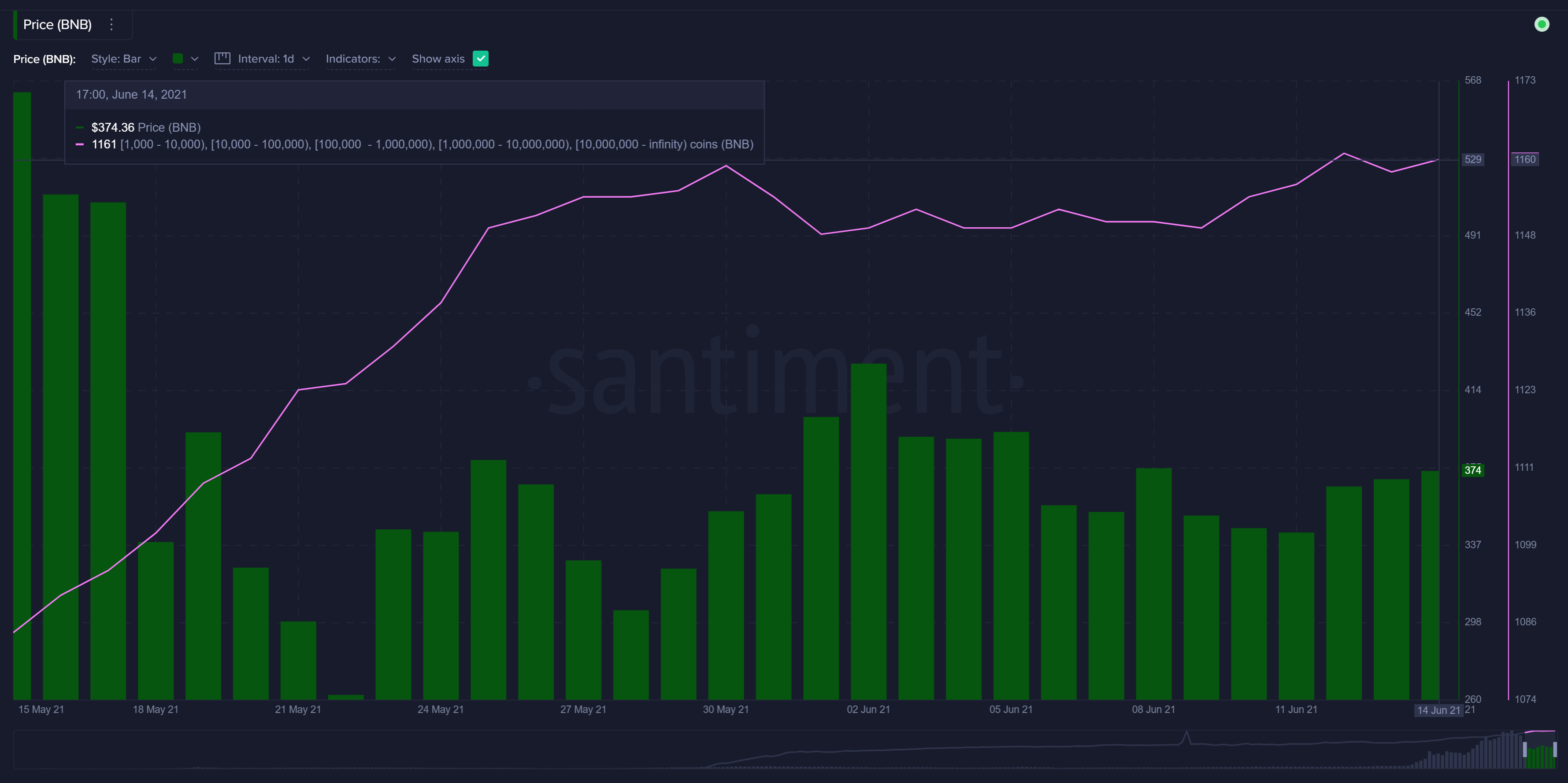The image size is (1568, 783).
Task: Open the three-dot menu beside Price (BNB)
Action: pyautogui.click(x=111, y=24)
